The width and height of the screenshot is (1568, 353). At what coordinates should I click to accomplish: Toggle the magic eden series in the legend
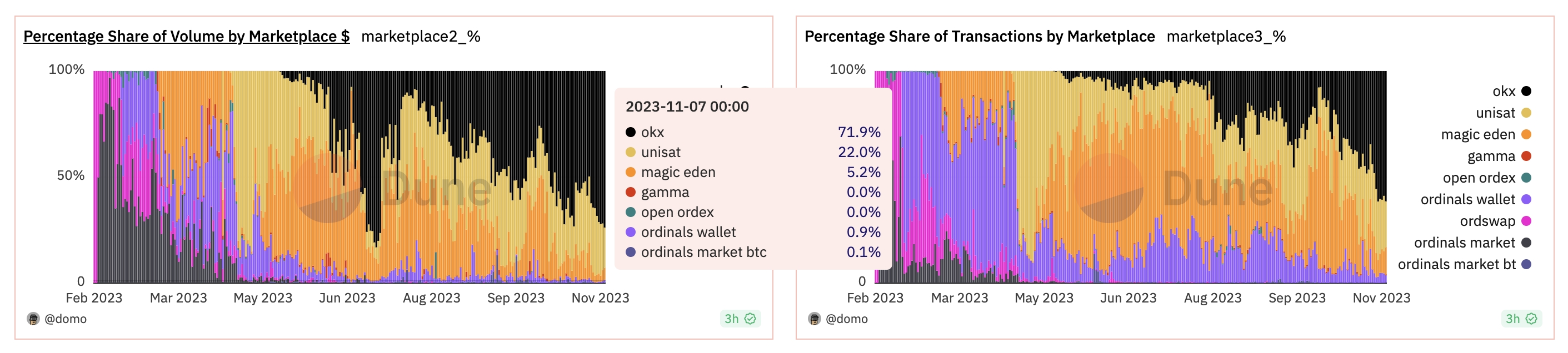[x=1485, y=134]
